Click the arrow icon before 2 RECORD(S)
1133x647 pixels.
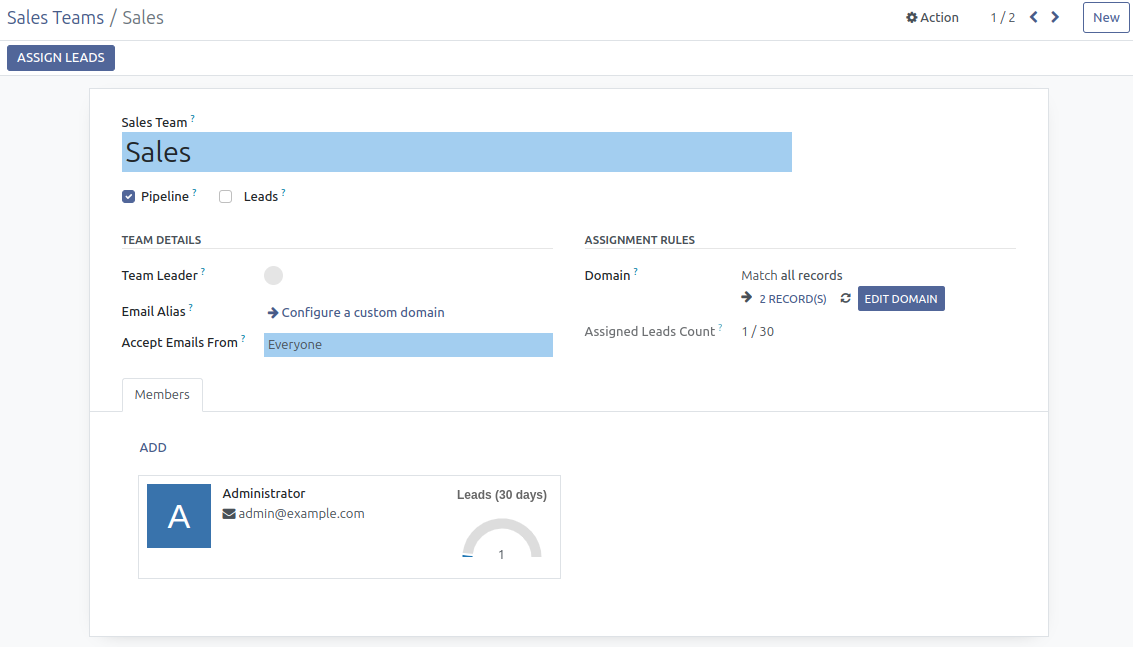coord(747,298)
